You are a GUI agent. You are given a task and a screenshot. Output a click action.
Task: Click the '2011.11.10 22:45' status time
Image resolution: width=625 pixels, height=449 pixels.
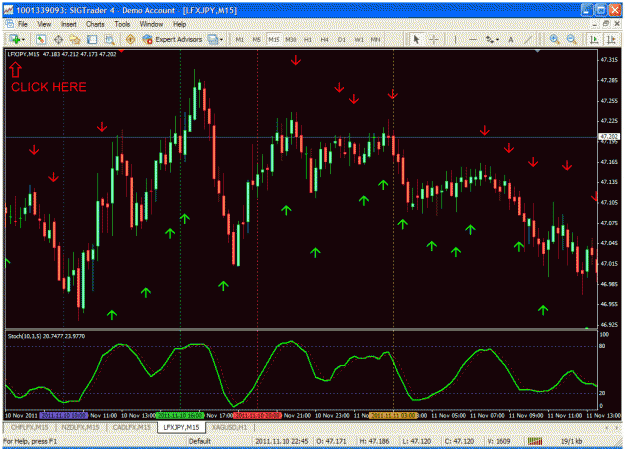pyautogui.click(x=281, y=441)
